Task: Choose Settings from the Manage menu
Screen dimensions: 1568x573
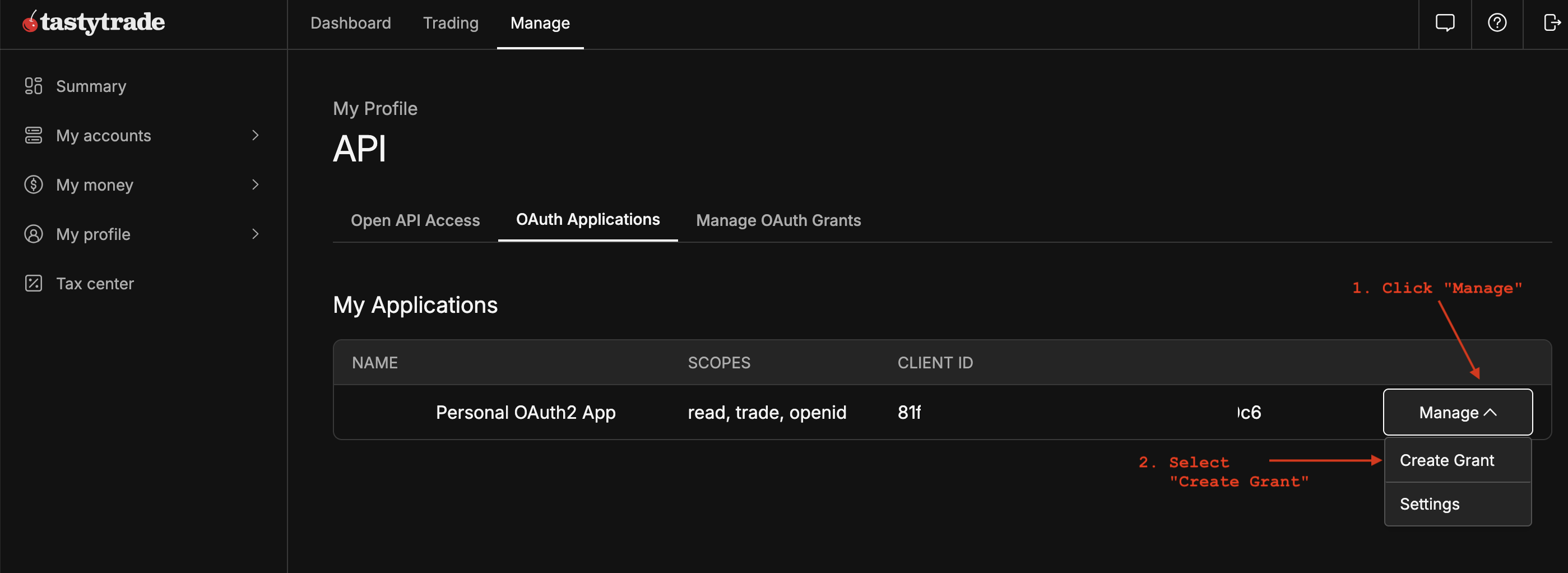Action: point(1429,504)
